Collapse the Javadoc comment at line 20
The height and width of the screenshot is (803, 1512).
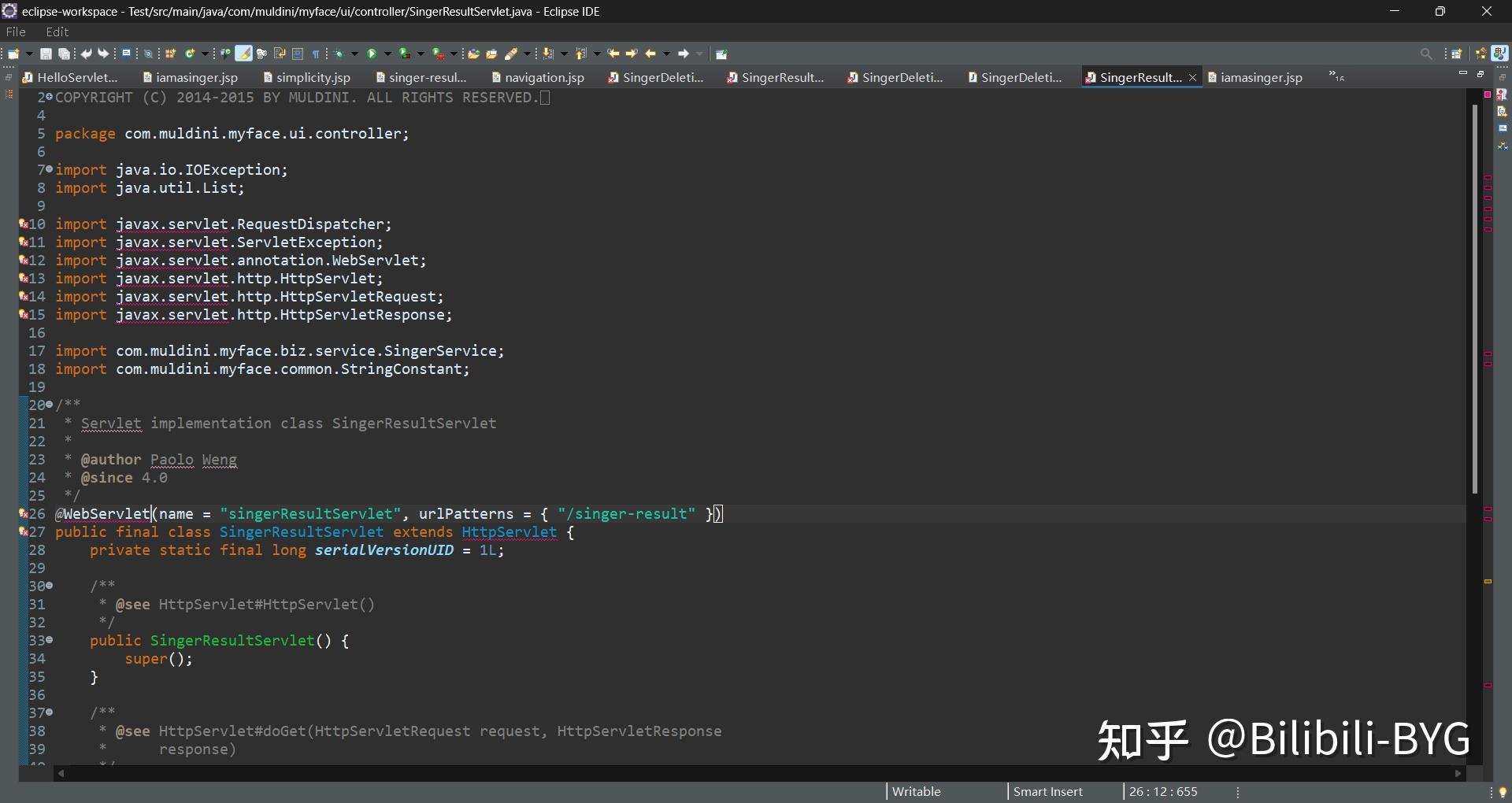coord(50,405)
